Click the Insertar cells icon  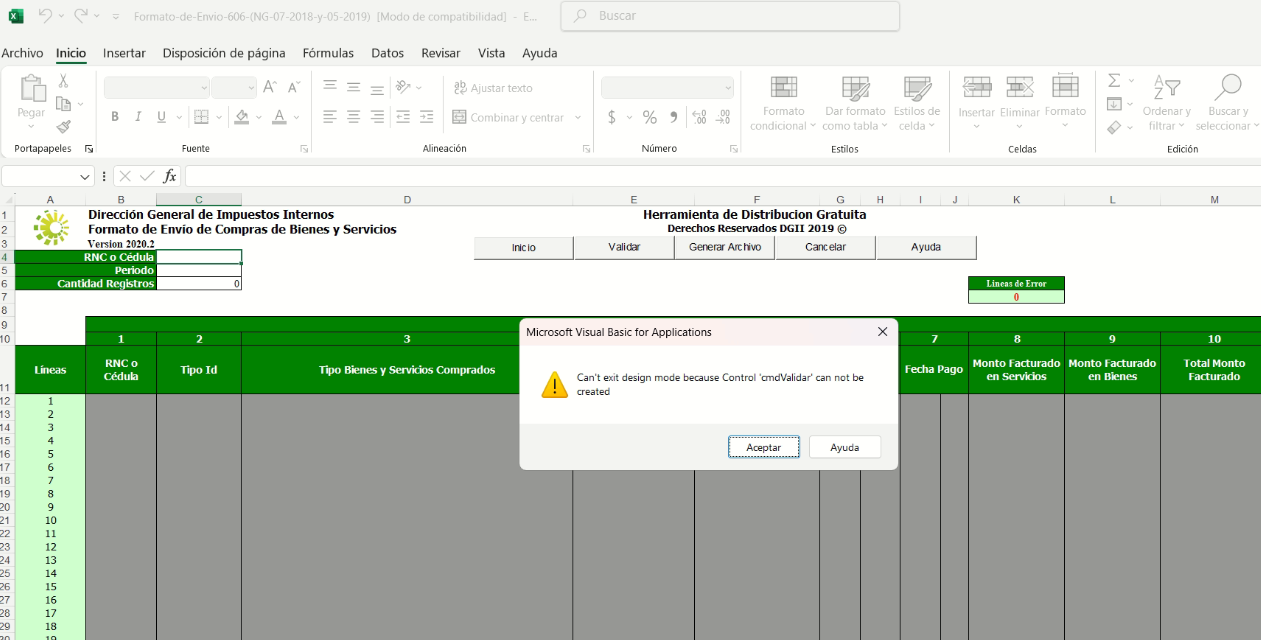click(977, 87)
